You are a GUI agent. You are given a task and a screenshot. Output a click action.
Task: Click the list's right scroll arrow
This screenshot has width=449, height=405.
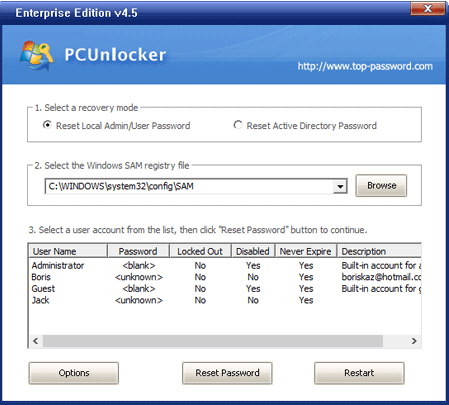(414, 341)
